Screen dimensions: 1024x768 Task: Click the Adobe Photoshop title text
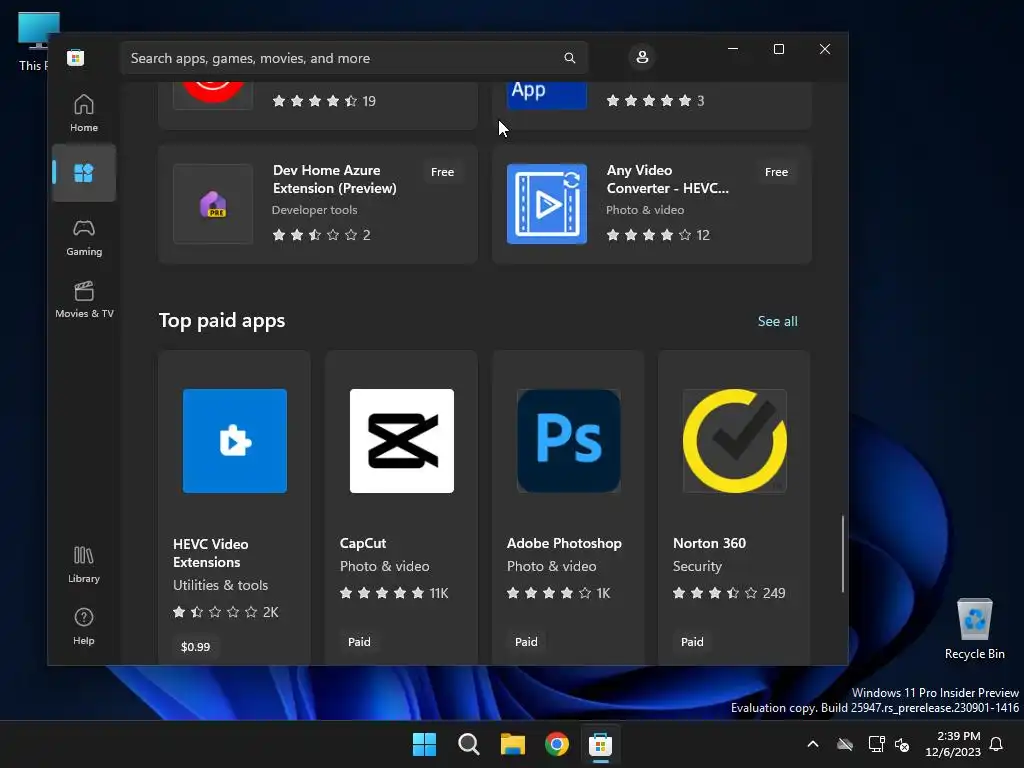point(564,543)
